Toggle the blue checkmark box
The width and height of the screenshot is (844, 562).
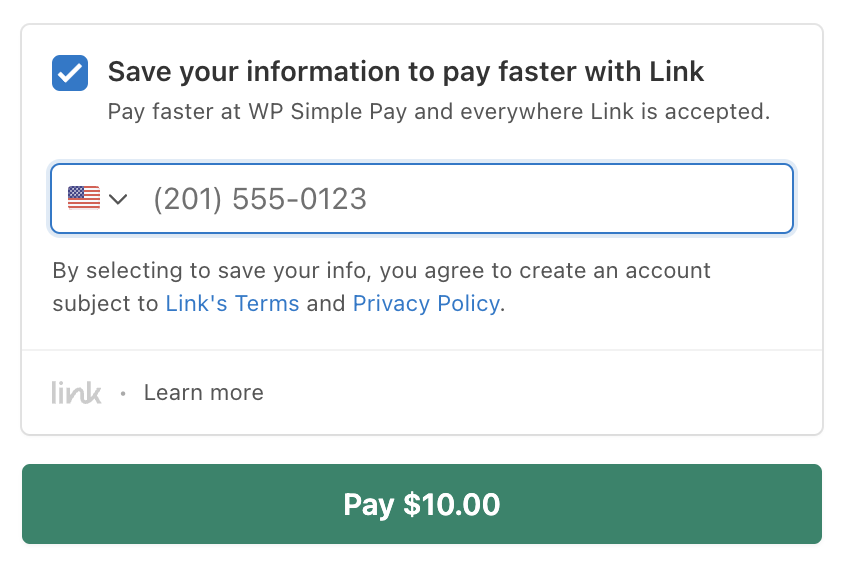tap(70, 73)
